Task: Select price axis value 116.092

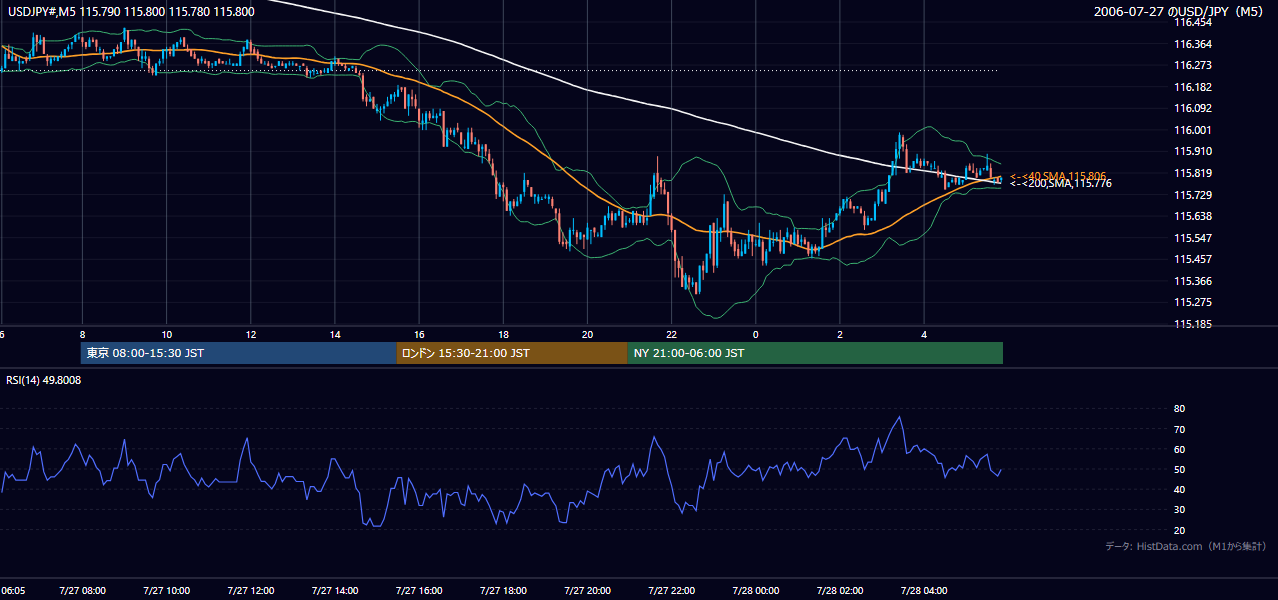Action: 1194,108
